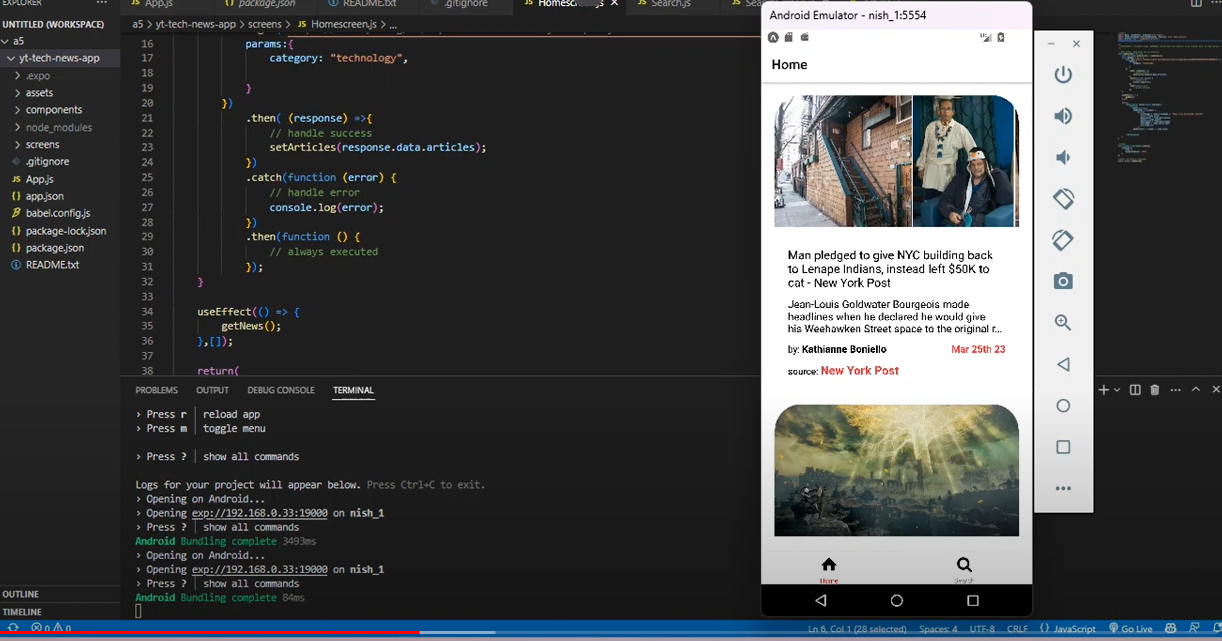Split the terminal using the split icon
Screen dimensions: 1222x641
1135,390
